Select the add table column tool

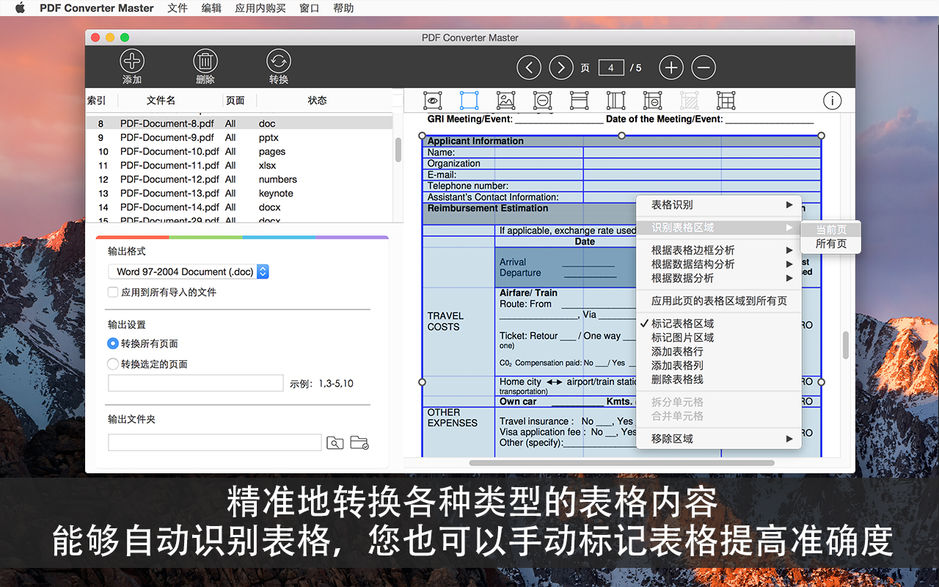coord(615,100)
